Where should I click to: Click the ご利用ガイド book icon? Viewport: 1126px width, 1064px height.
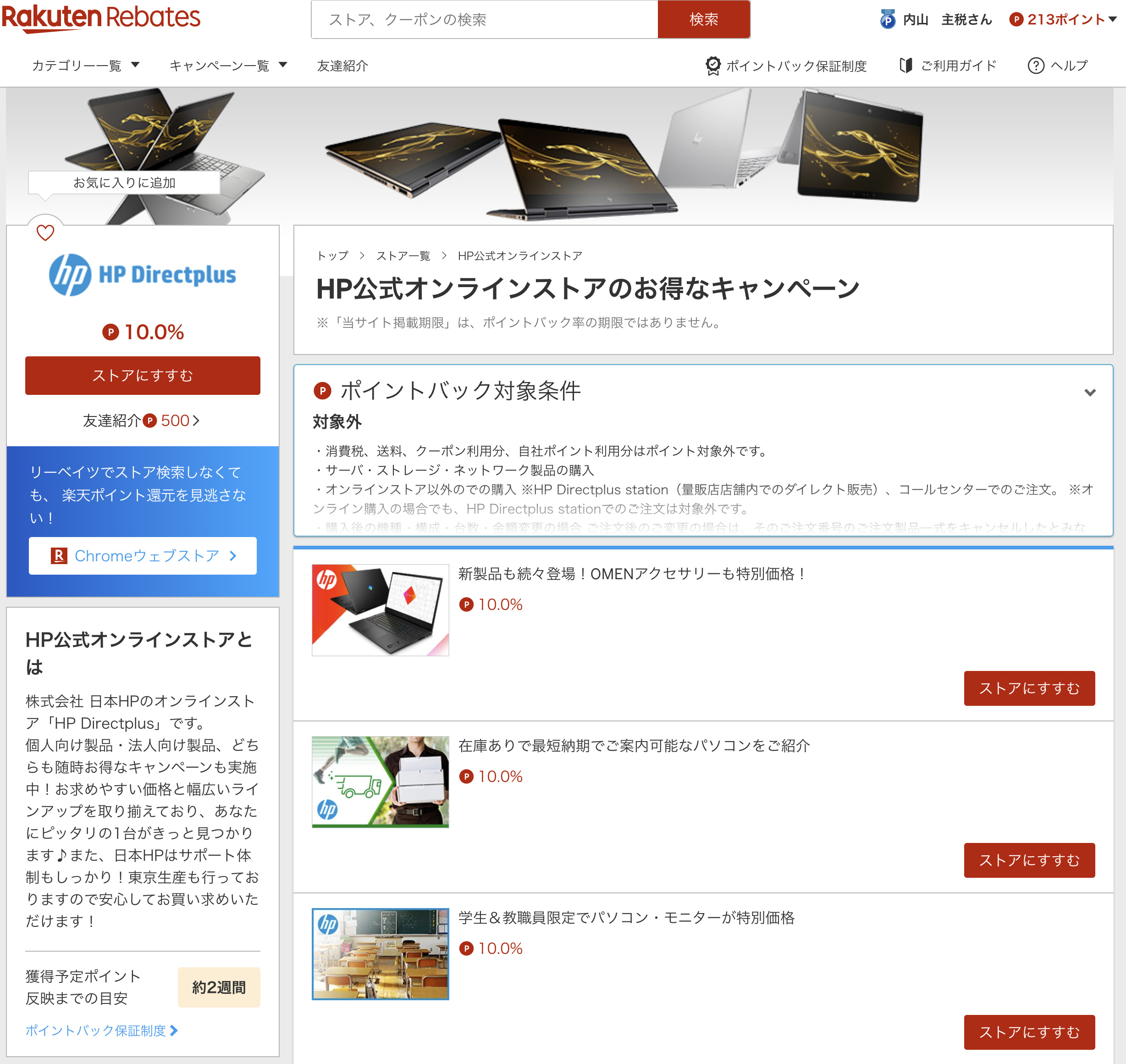(906, 65)
